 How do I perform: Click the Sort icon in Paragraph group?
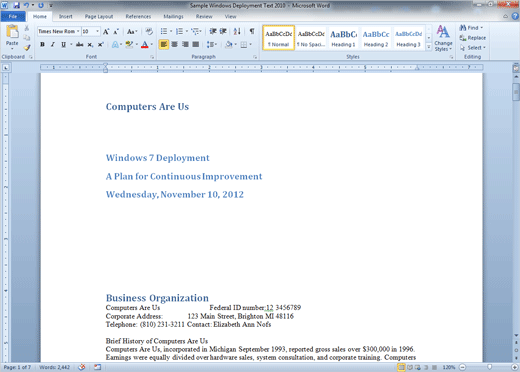click(x=237, y=31)
